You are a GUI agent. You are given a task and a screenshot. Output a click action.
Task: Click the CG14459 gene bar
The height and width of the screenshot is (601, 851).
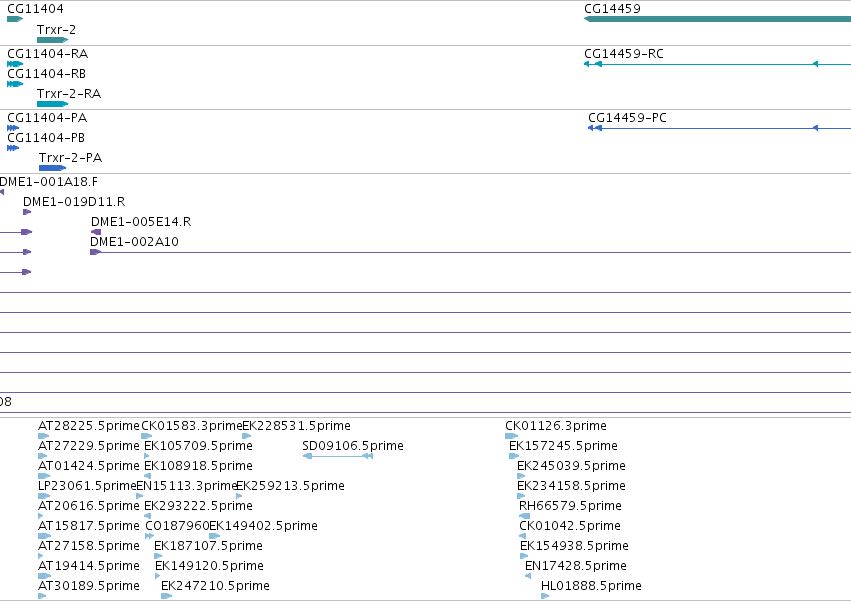[x=717, y=19]
